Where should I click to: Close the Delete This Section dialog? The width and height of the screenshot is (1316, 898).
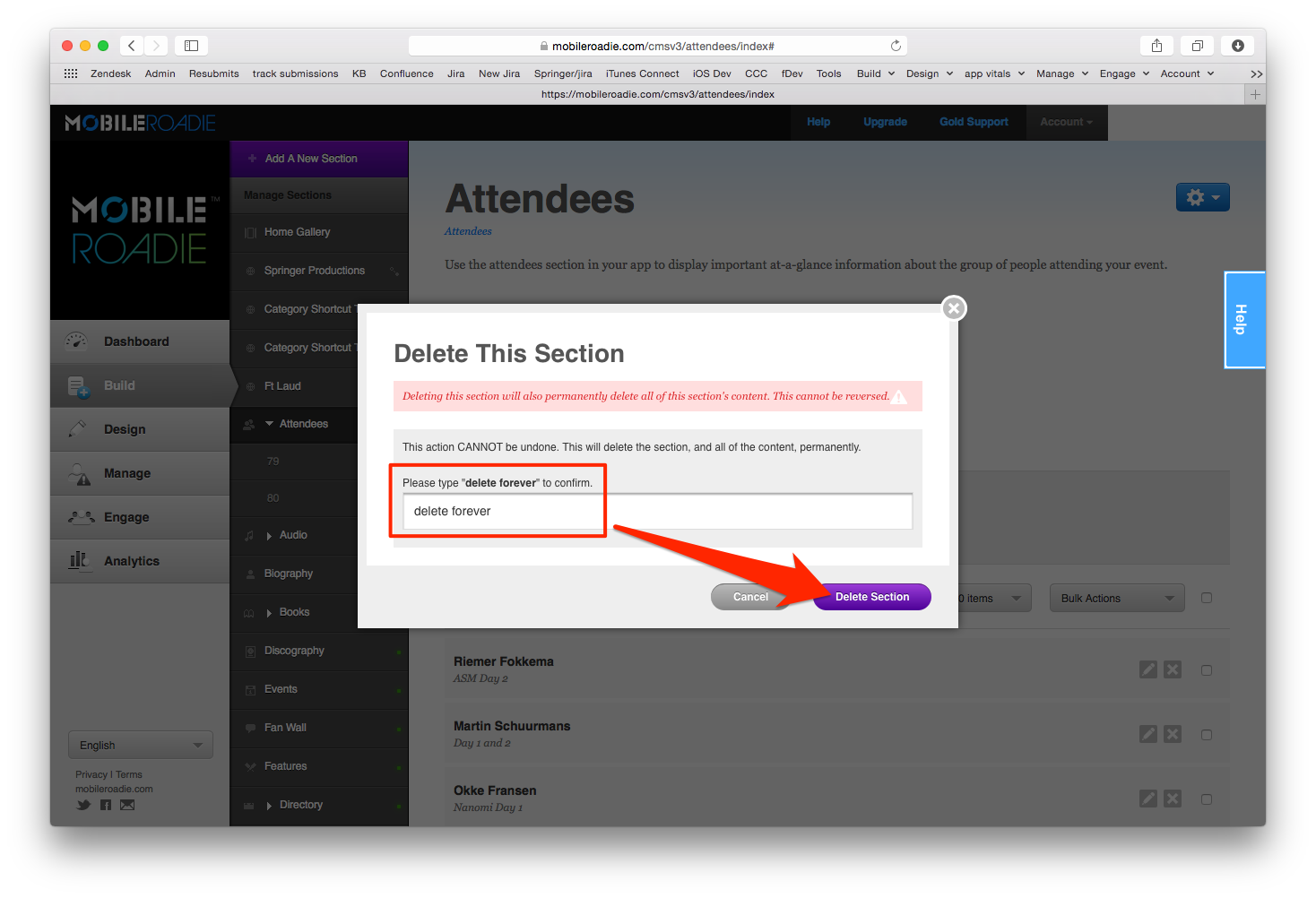[x=954, y=308]
